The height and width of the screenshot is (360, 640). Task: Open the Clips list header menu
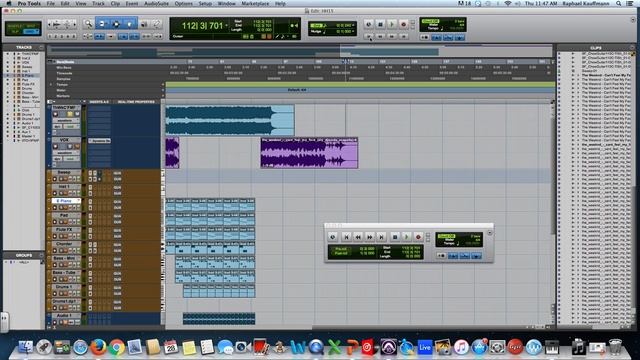[x=633, y=48]
